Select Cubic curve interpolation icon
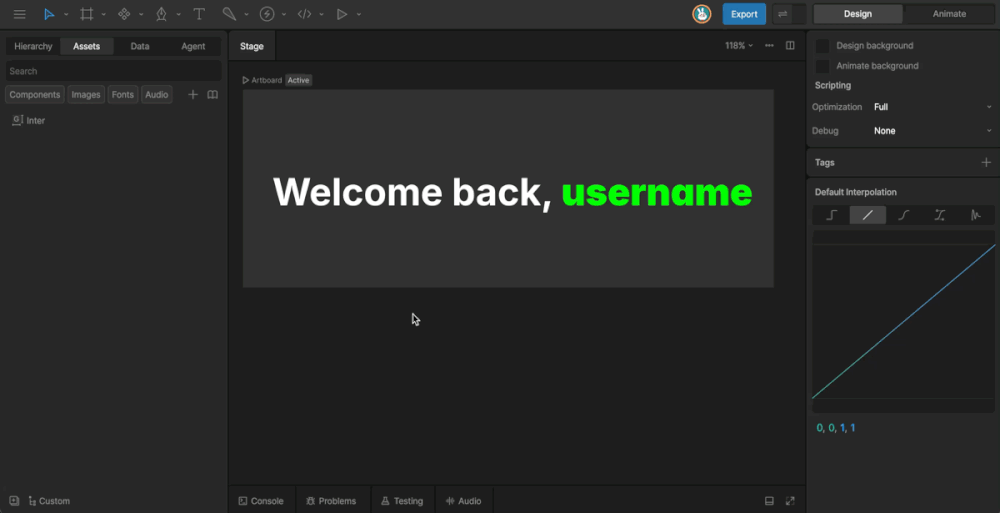The image size is (1000, 513). (x=904, y=215)
